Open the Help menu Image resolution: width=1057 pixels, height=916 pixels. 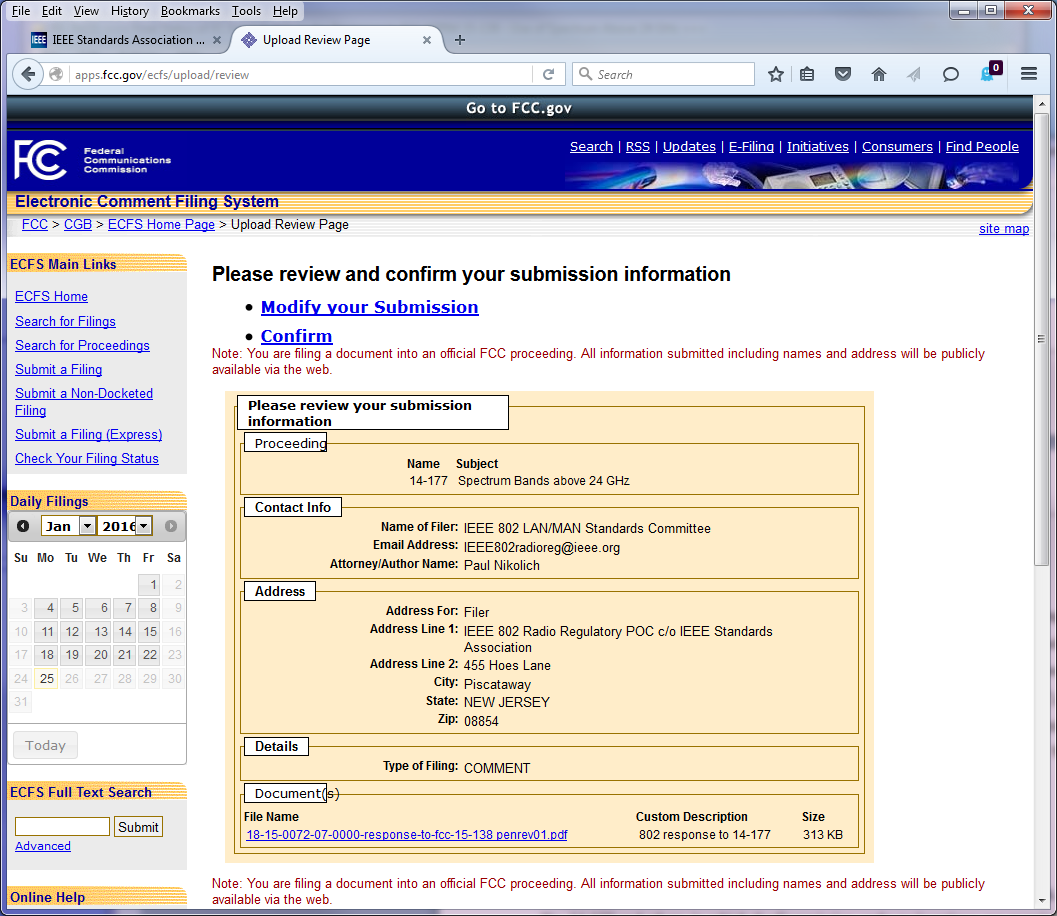pyautogui.click(x=285, y=11)
